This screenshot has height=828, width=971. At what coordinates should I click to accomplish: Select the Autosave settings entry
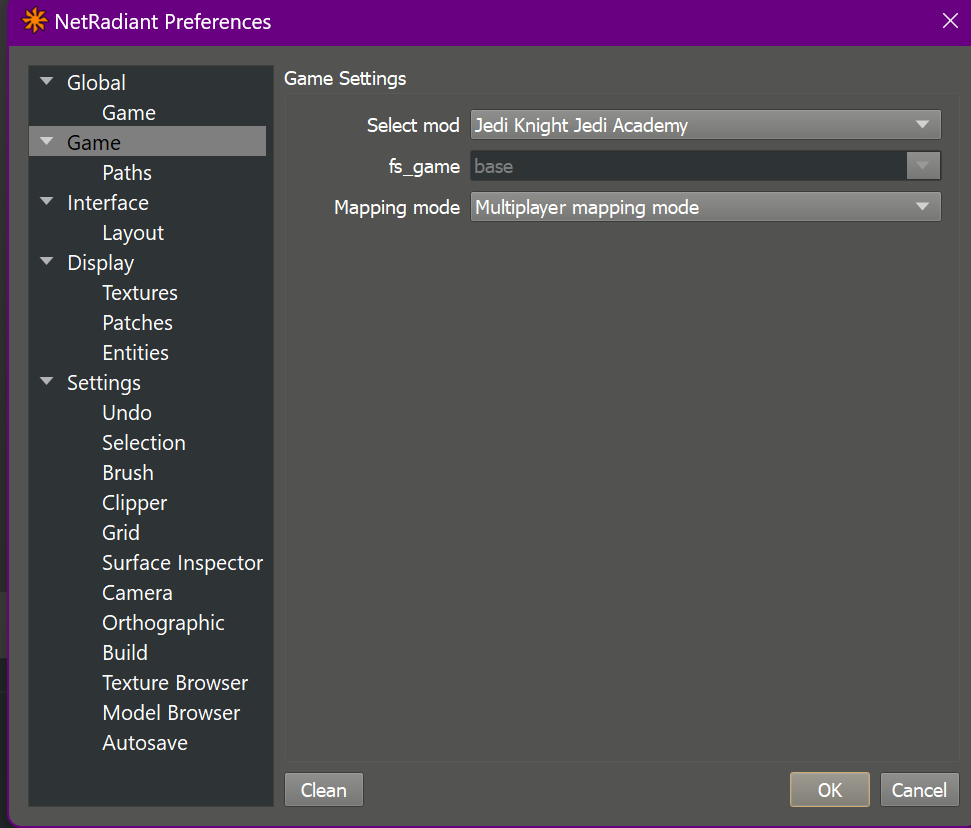(x=145, y=743)
